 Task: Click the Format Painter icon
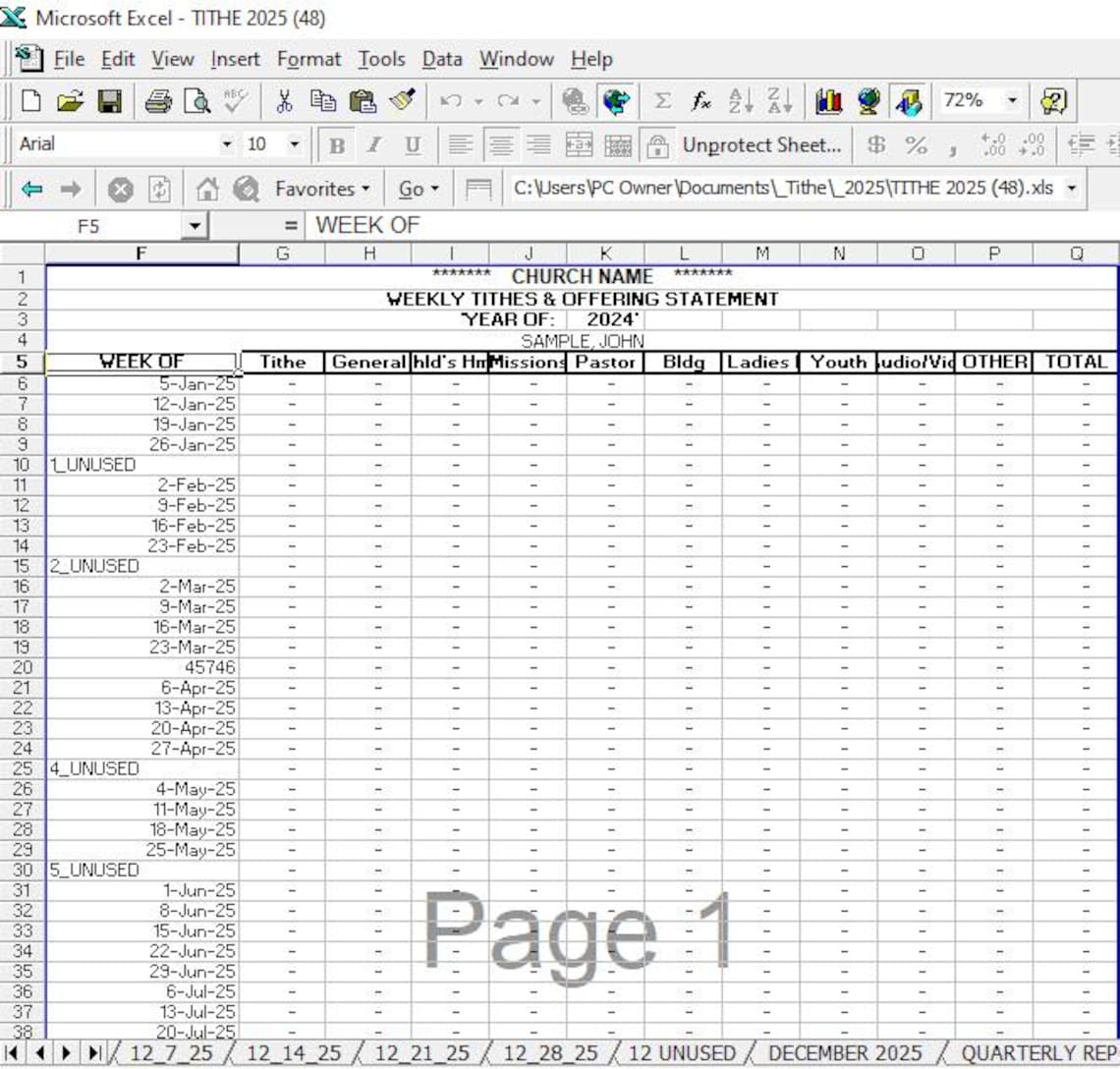coord(401,99)
